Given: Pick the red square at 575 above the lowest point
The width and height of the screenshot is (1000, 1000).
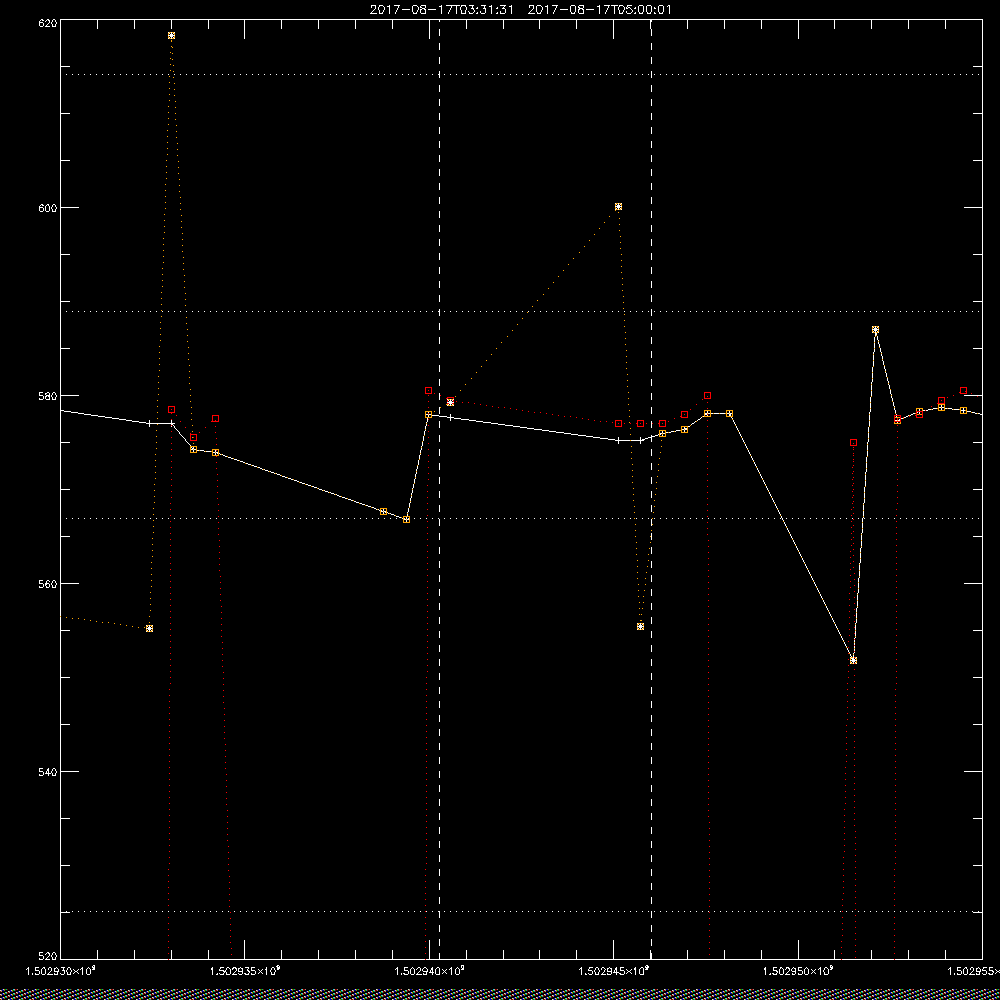Looking at the screenshot, I should click(x=853, y=443).
